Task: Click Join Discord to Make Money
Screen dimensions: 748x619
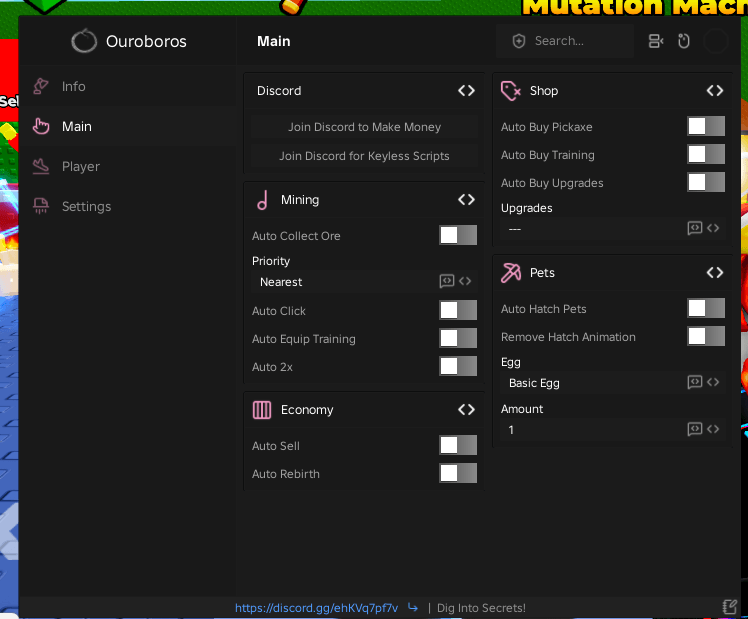Action: point(364,127)
